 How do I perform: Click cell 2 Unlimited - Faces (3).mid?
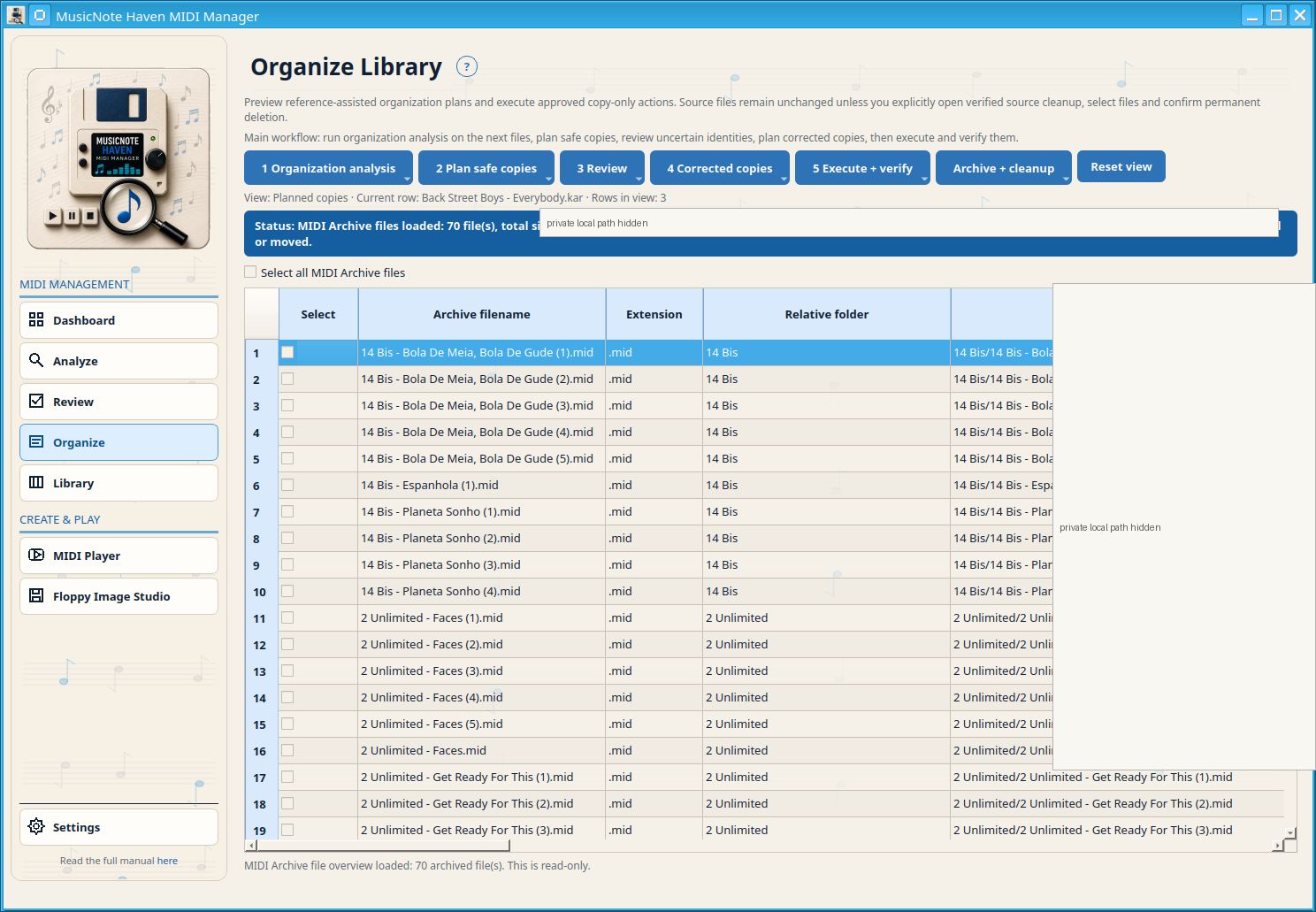pos(482,671)
